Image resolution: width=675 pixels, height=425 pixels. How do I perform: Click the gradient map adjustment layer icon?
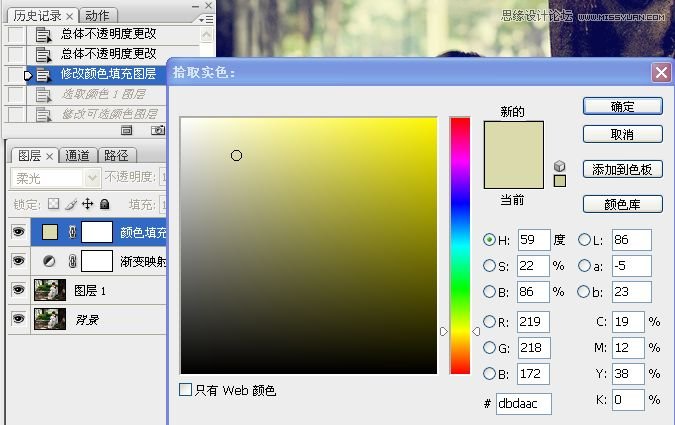click(50, 261)
